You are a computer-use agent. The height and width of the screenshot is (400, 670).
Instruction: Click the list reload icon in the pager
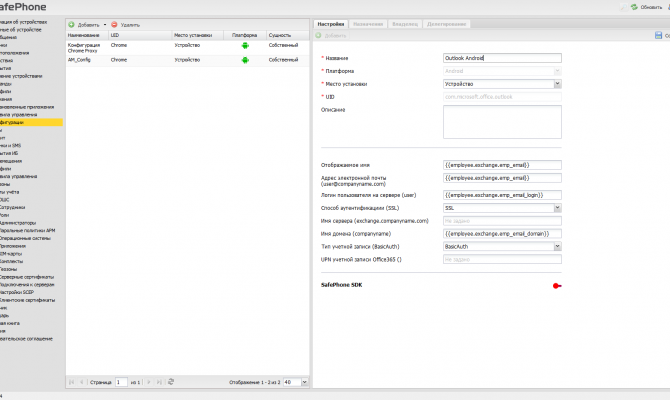point(171,382)
